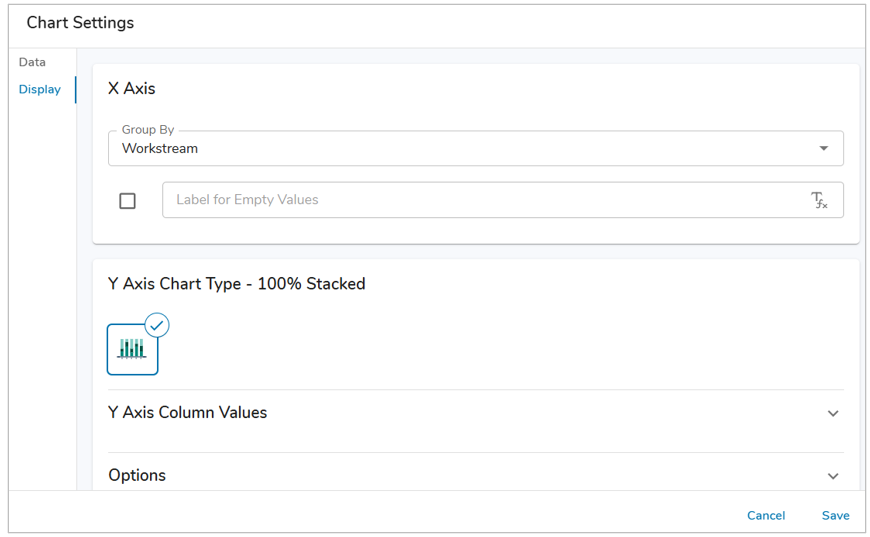Click the Y Axis Chart Type heading

236,284
